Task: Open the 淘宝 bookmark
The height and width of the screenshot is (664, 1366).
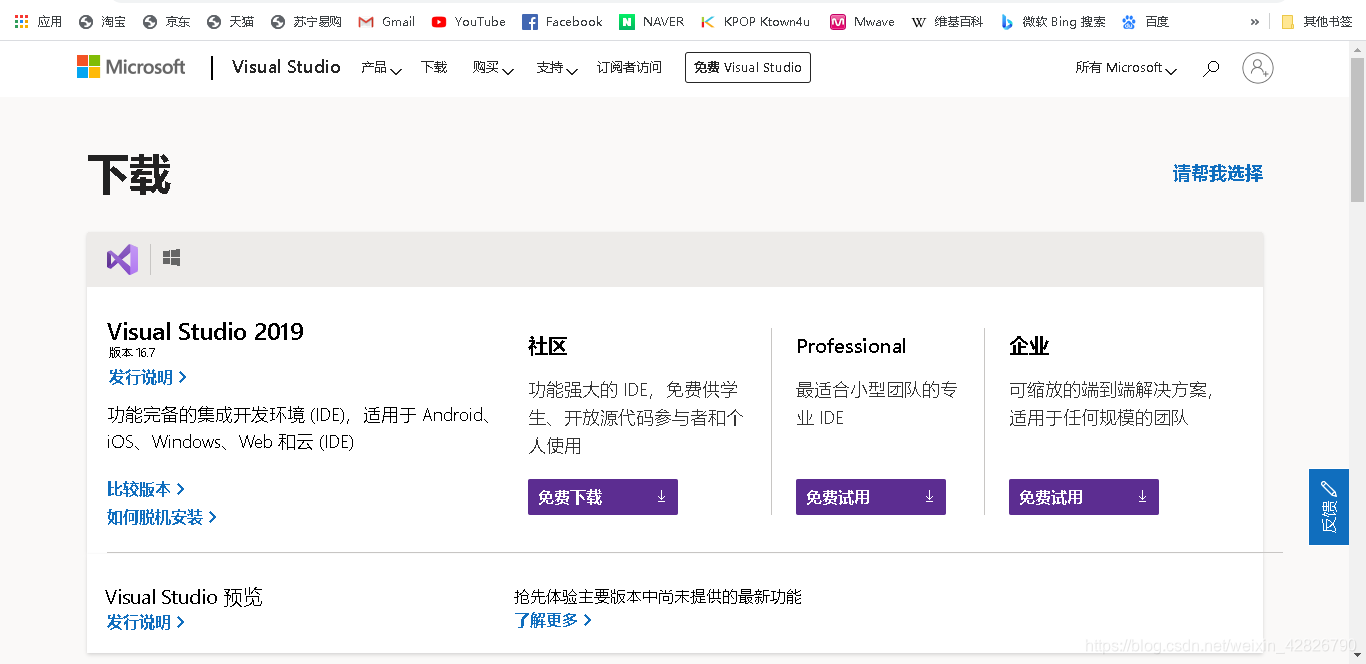Action: point(102,21)
